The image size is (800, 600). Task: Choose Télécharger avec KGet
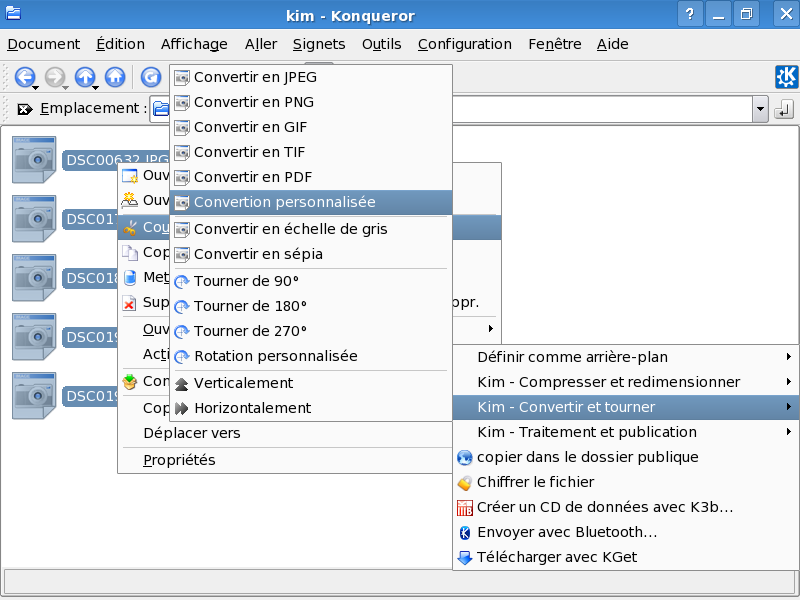point(626,557)
